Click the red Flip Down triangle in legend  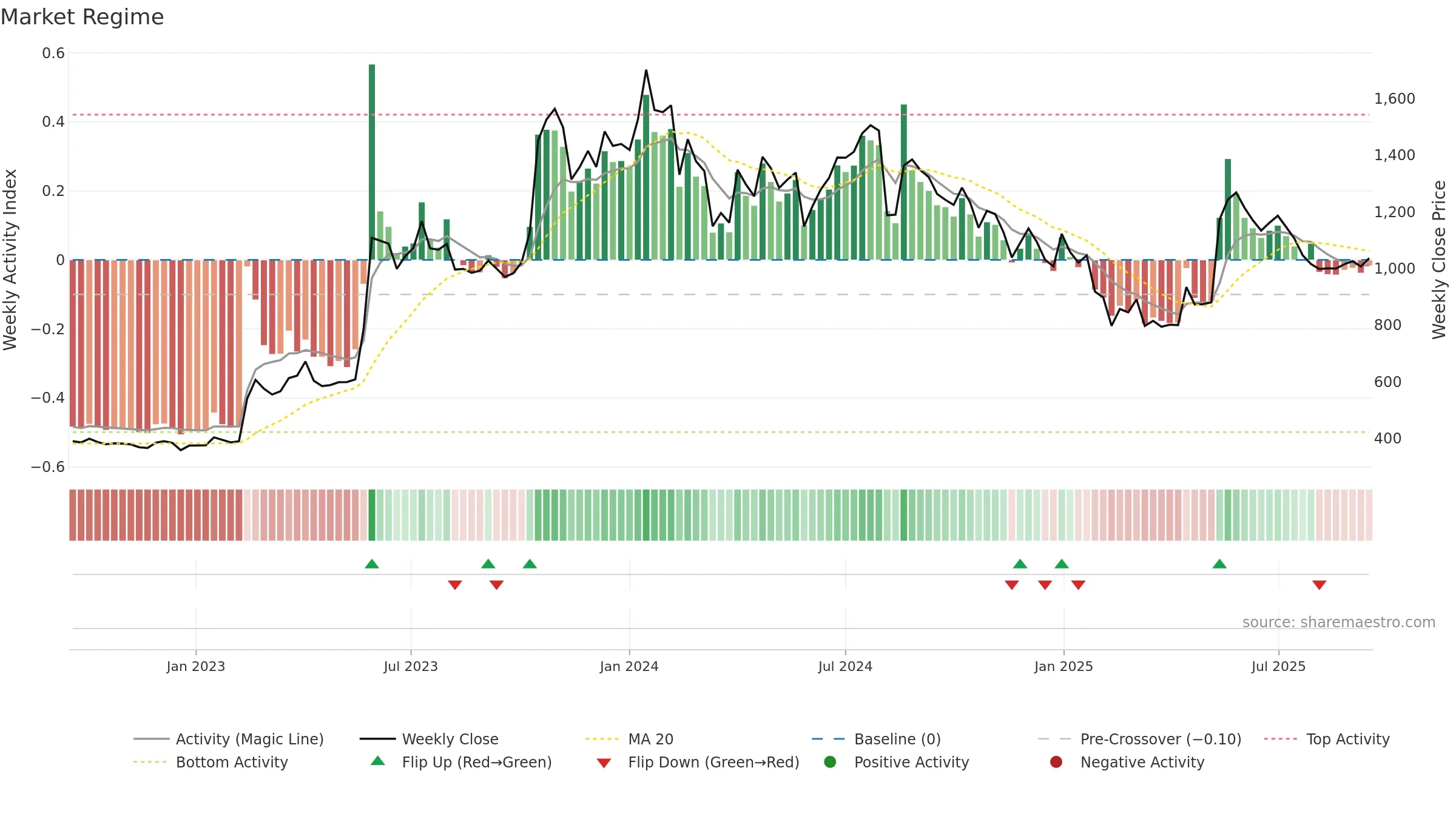click(604, 763)
